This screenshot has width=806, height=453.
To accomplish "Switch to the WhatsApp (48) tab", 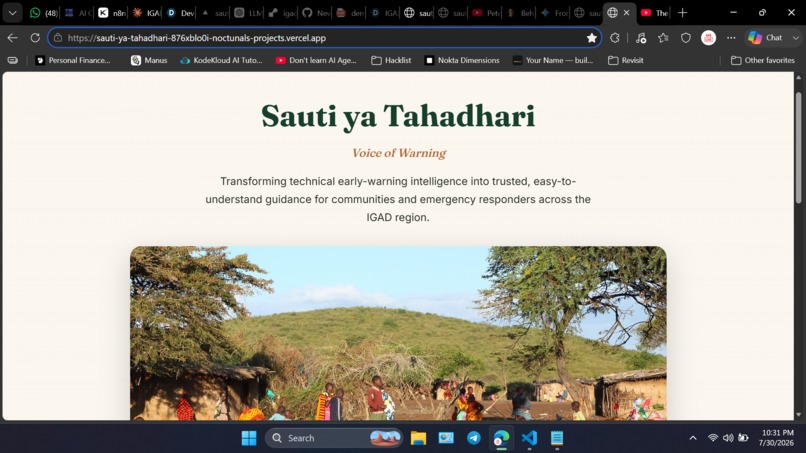I will (43, 13).
